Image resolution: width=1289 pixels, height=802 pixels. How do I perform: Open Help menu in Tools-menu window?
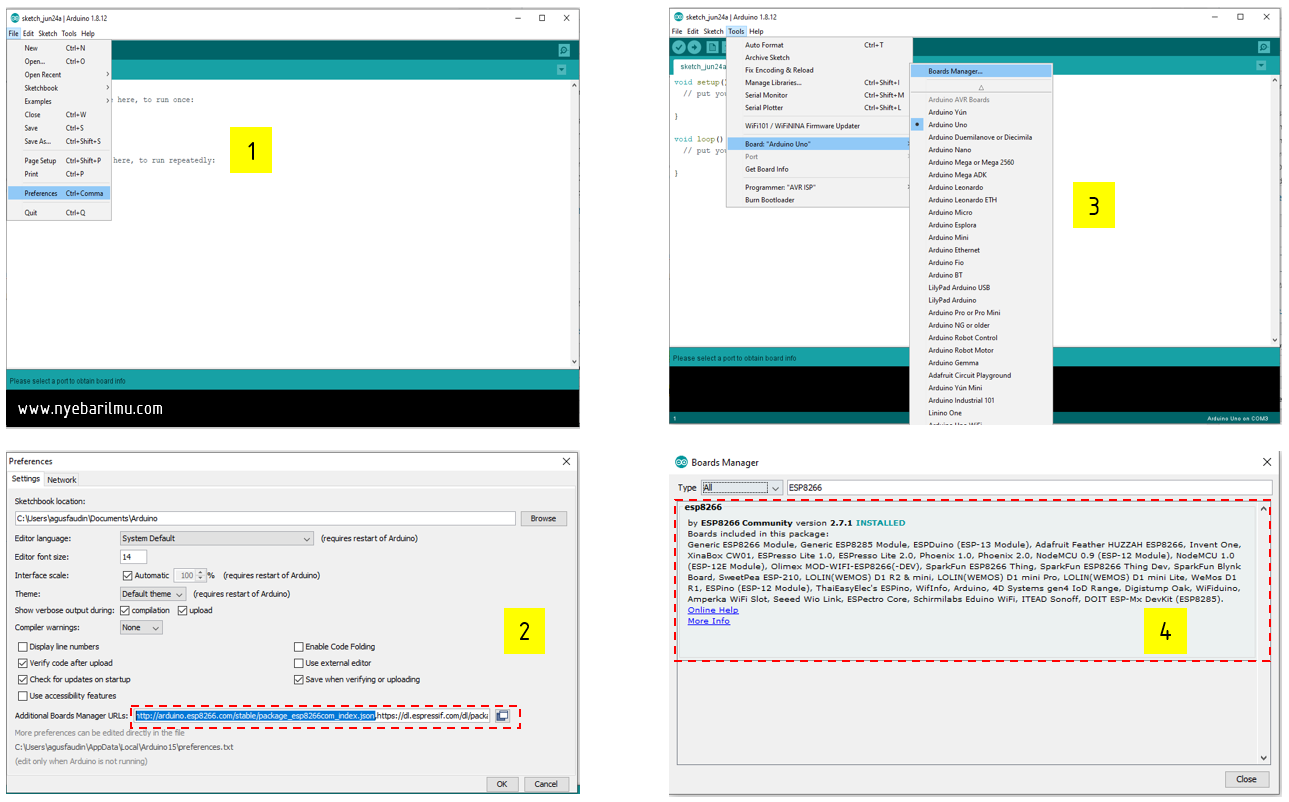pyautogui.click(x=756, y=31)
